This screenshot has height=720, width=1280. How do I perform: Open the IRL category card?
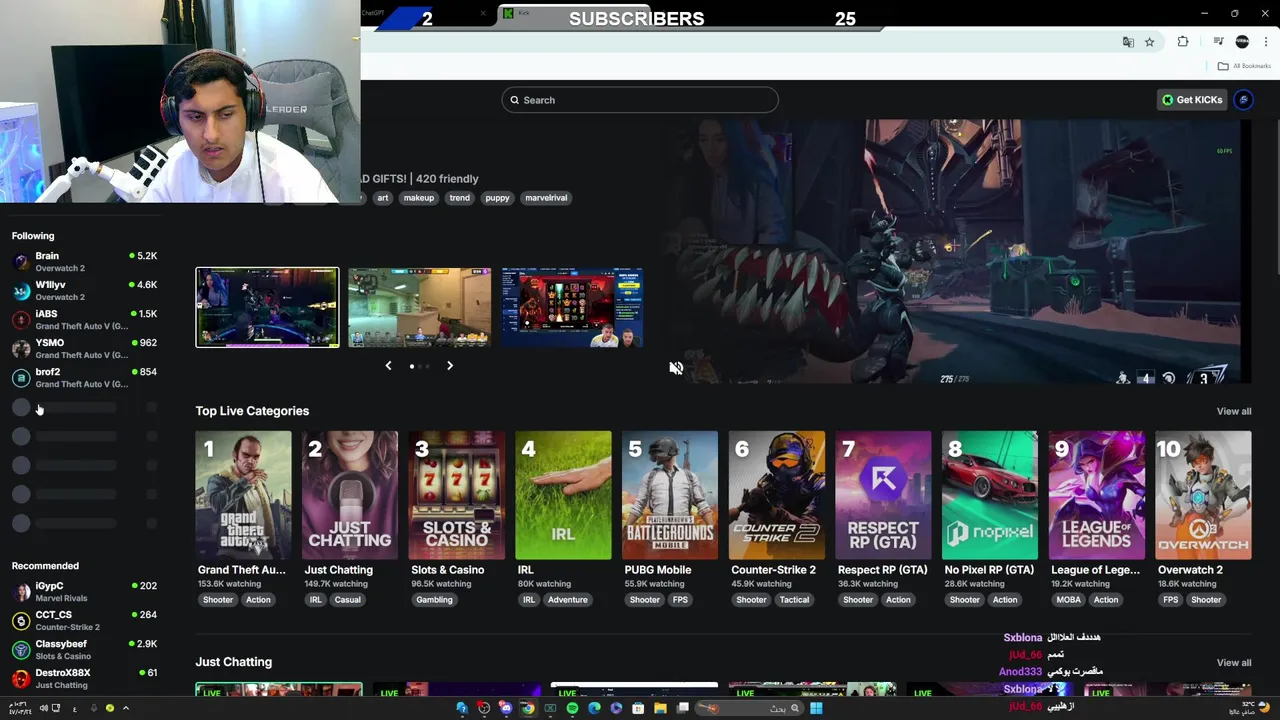(x=563, y=495)
